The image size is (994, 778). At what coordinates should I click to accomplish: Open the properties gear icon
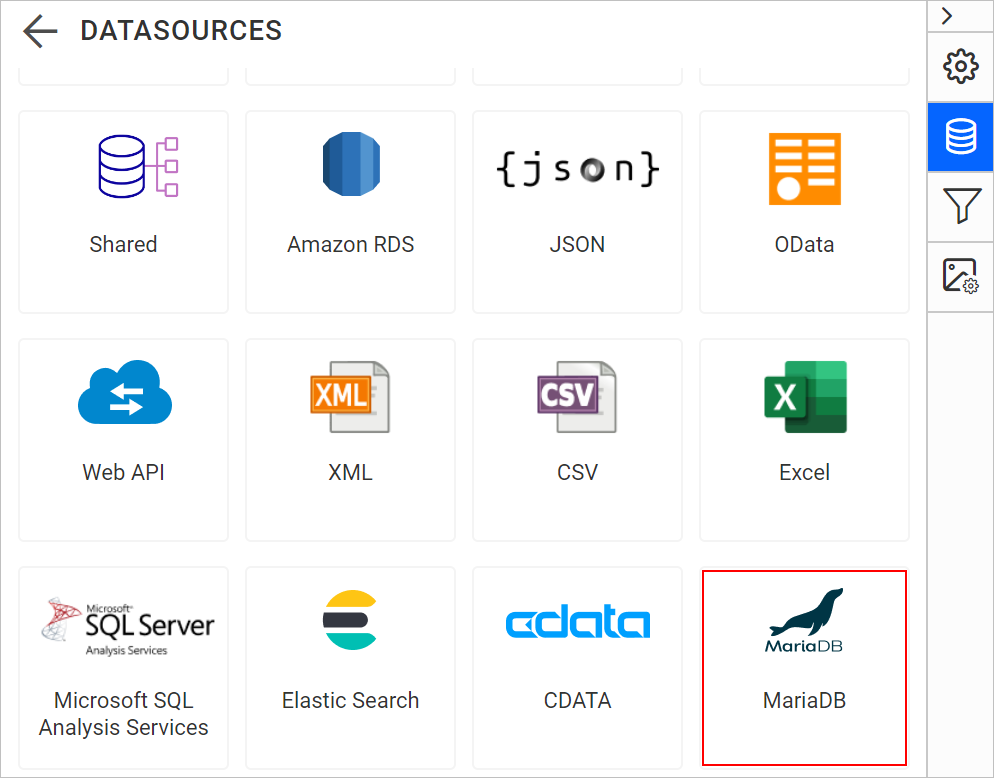point(961,66)
